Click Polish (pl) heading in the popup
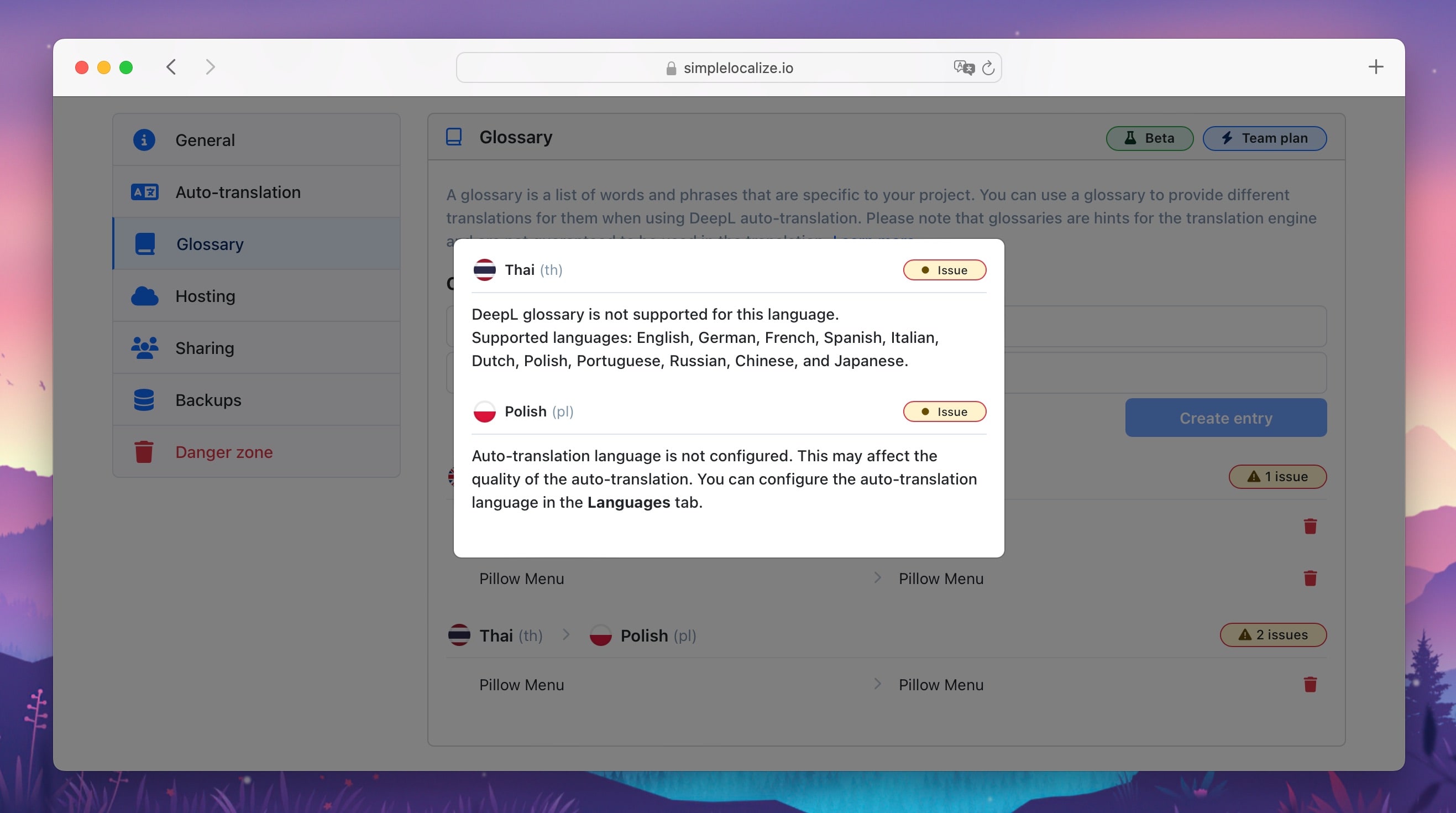 pyautogui.click(x=538, y=411)
